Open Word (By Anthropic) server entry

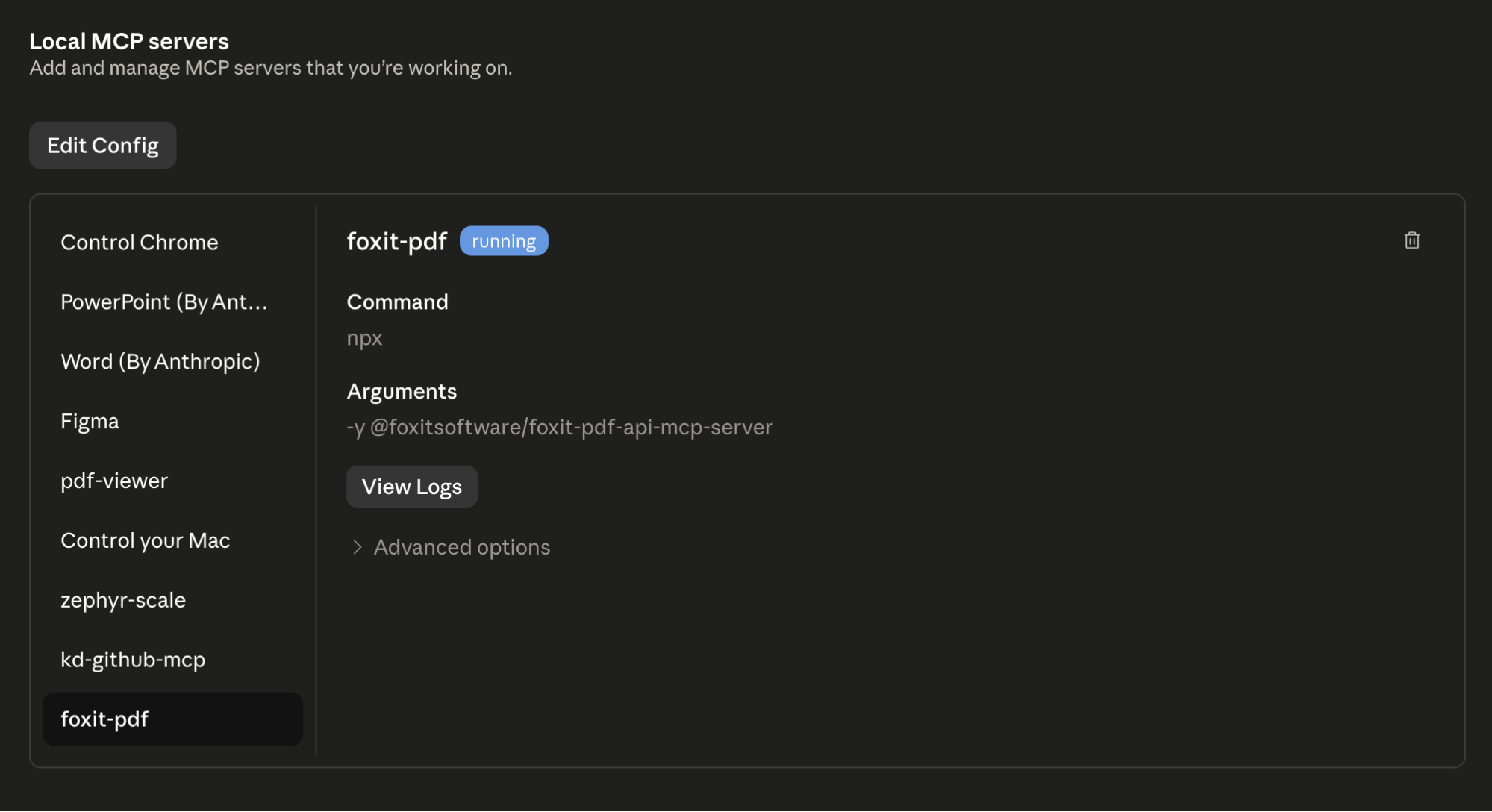(172, 361)
